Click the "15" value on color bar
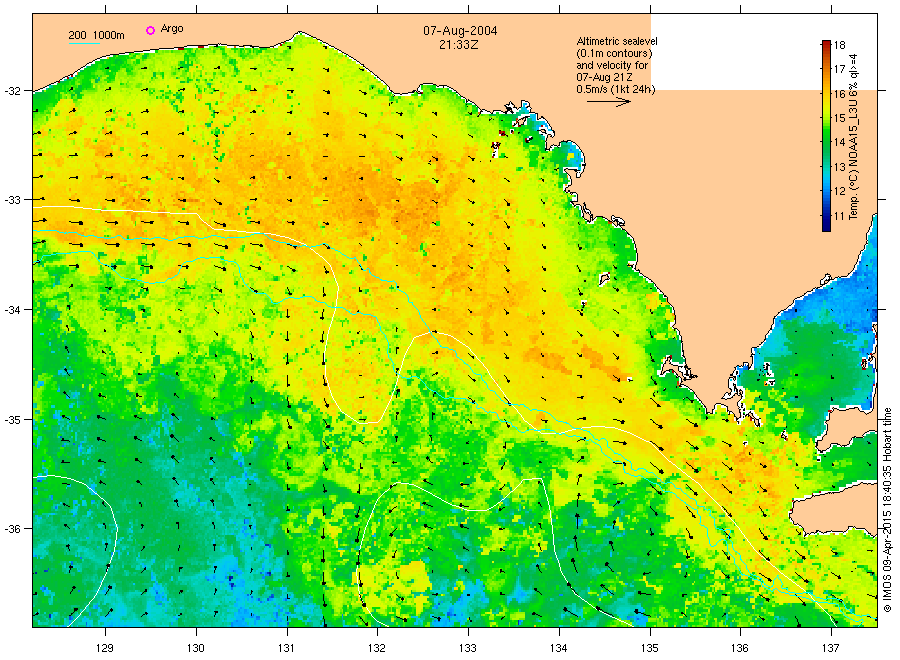 (x=839, y=118)
